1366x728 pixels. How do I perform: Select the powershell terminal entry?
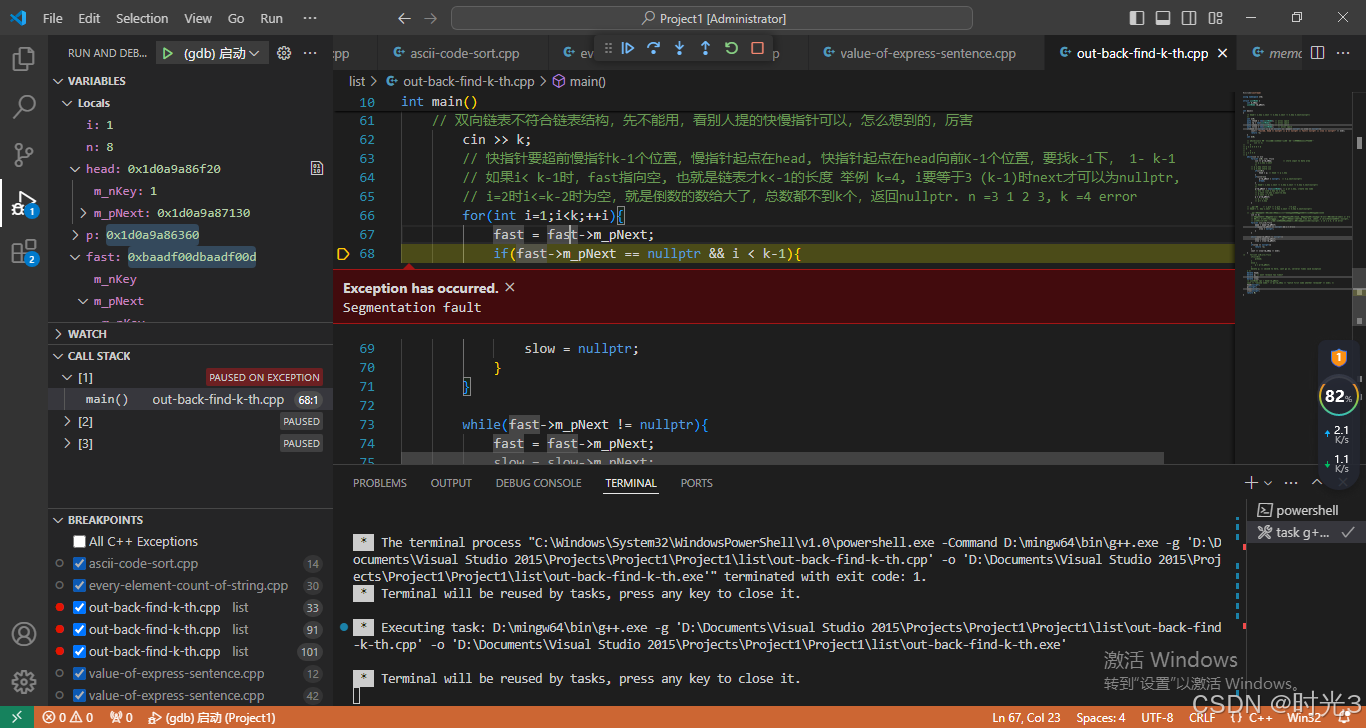pos(1306,510)
